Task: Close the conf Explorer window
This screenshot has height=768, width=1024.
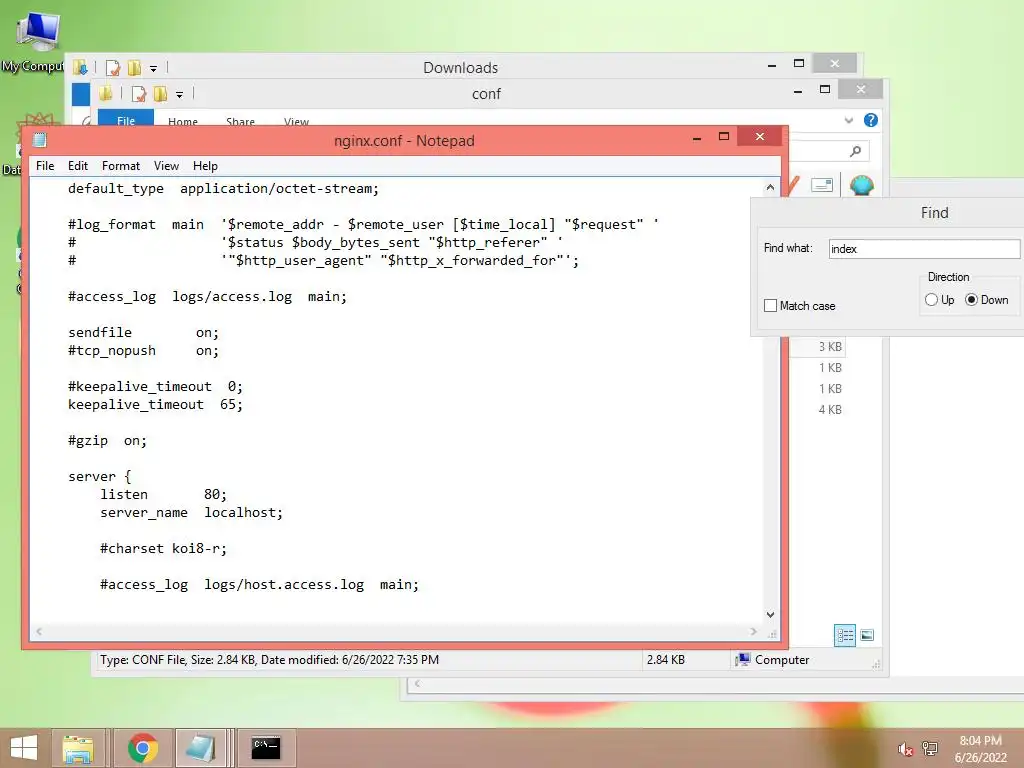Action: click(x=861, y=89)
